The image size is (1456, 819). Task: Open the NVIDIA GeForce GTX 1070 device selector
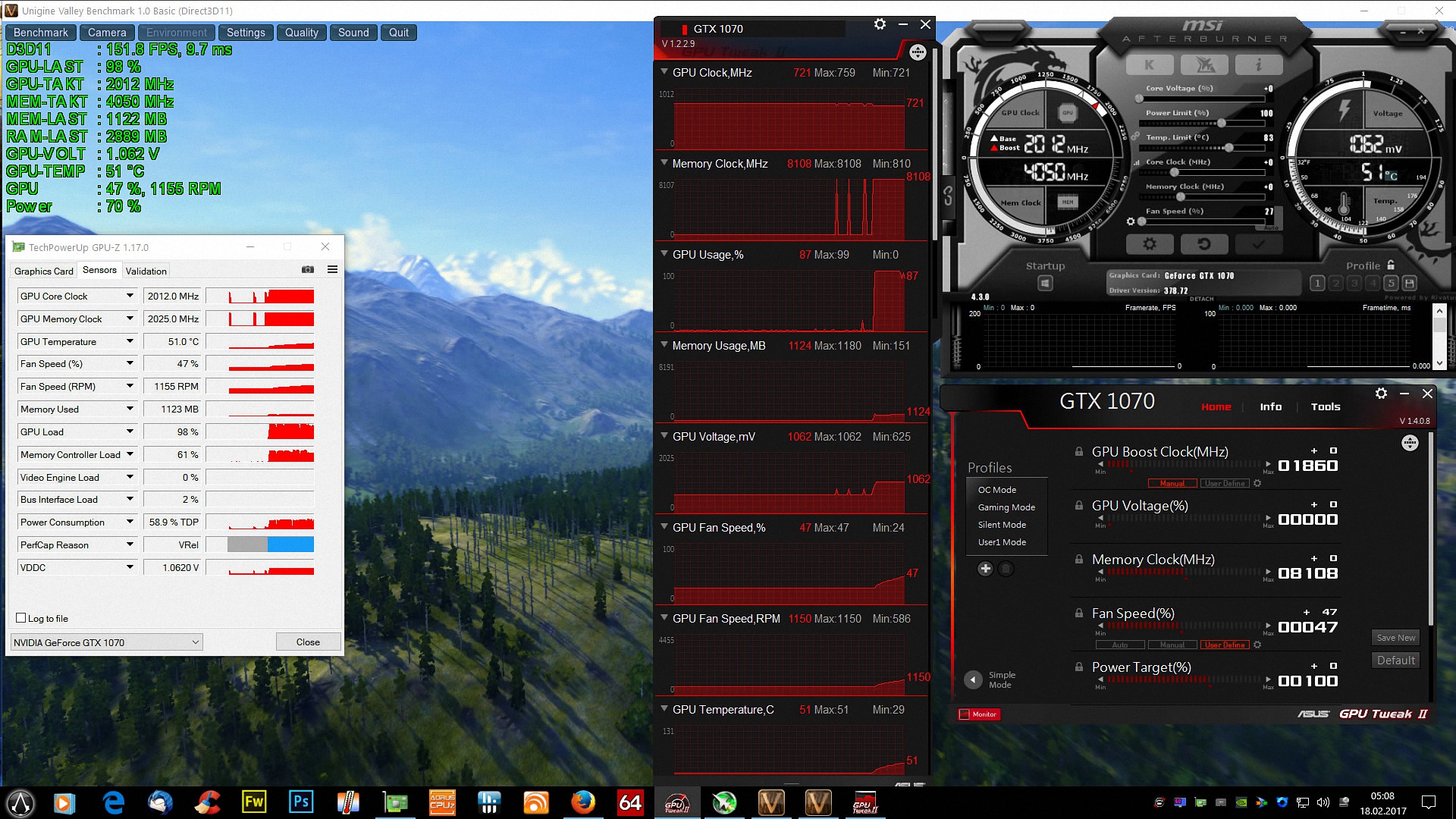106,642
